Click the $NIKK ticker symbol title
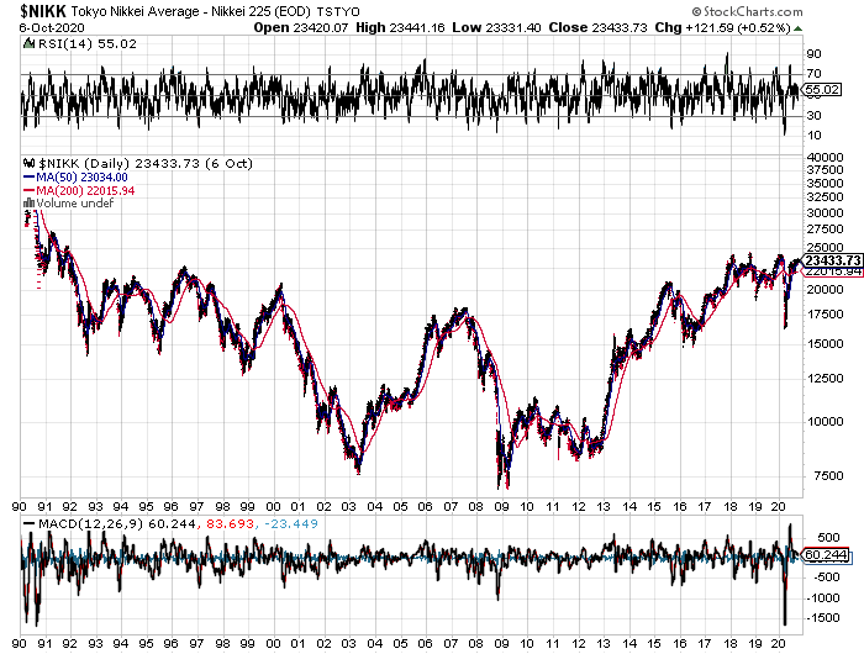Image resolution: width=864 pixels, height=654 pixels. point(42,12)
